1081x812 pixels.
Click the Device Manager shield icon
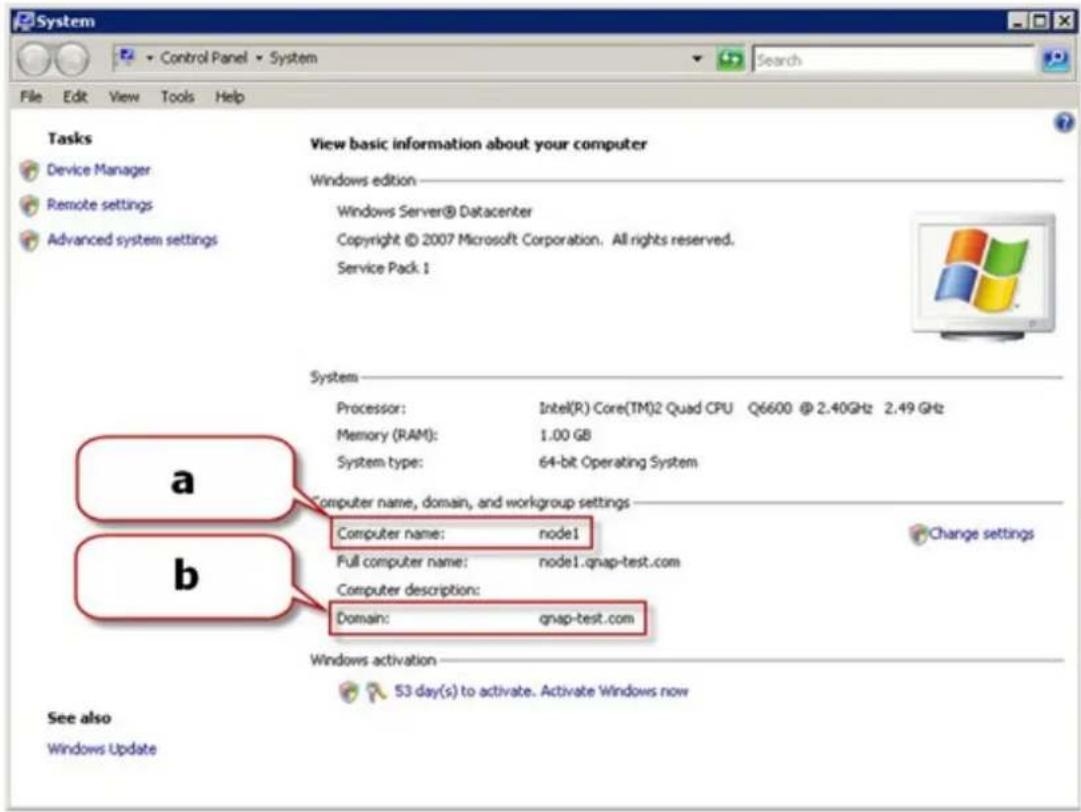tap(29, 170)
